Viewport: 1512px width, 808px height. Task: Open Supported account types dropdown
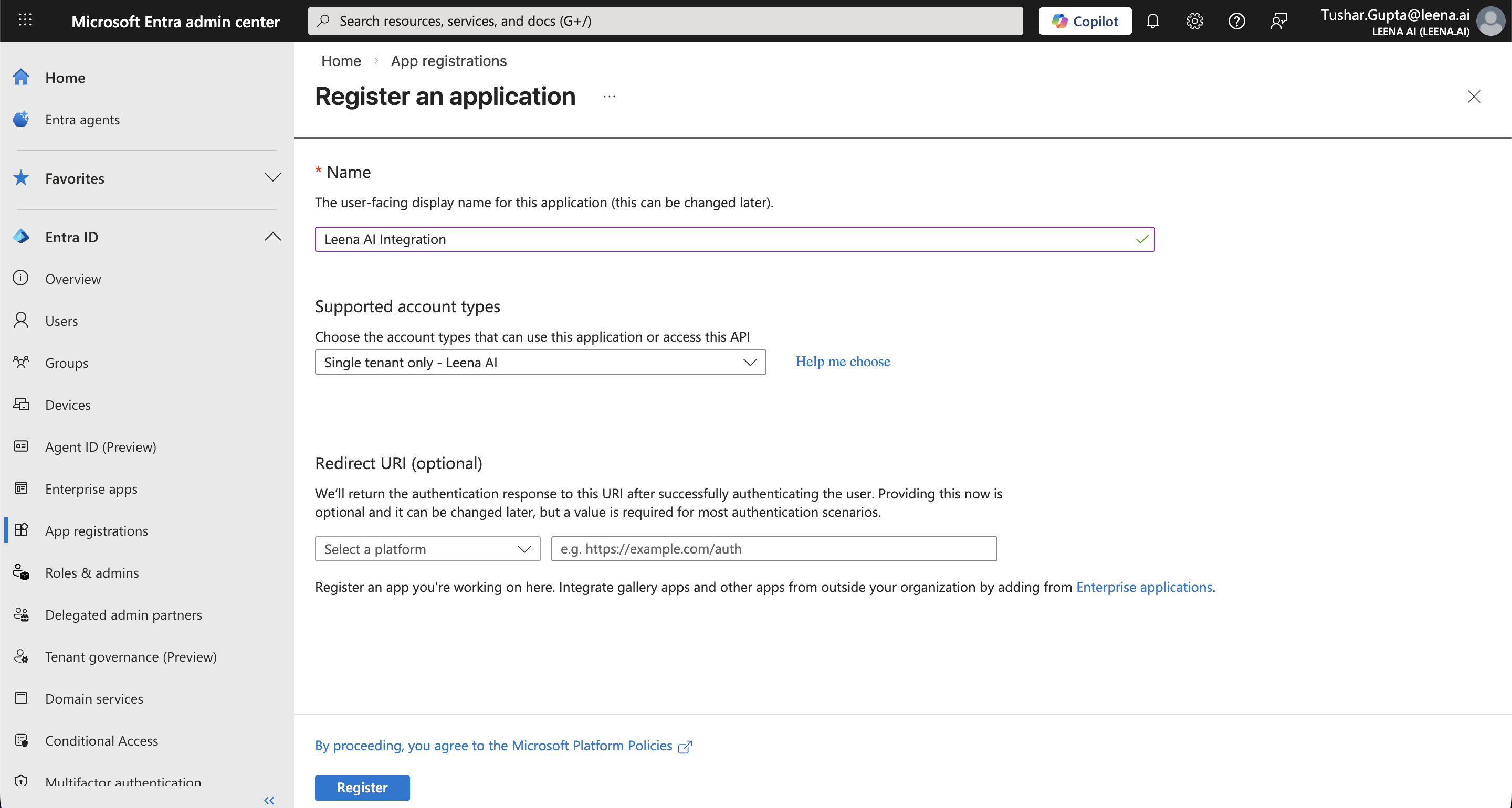tap(540, 362)
